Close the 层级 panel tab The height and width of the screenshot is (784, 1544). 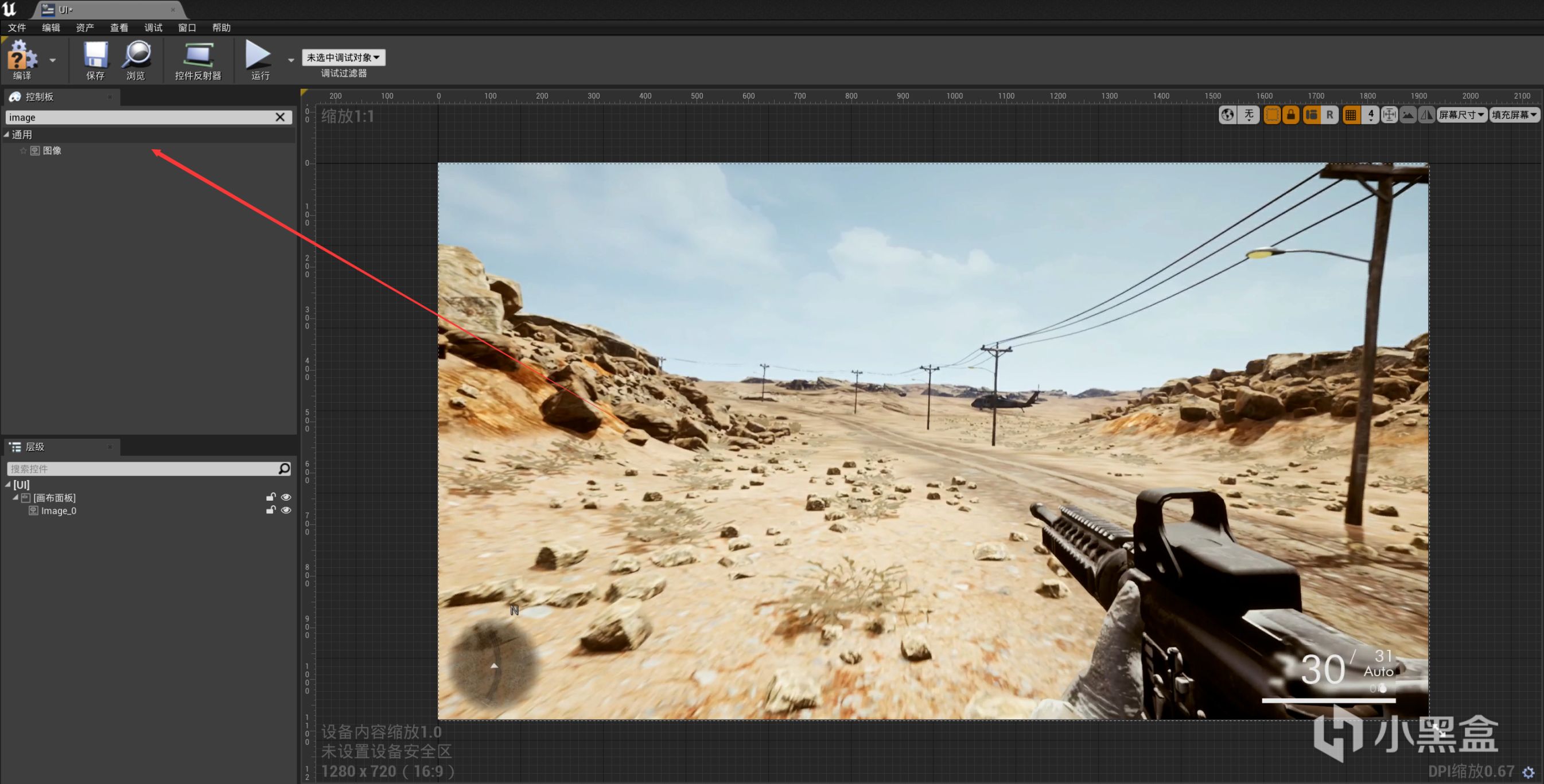pyautogui.click(x=110, y=447)
